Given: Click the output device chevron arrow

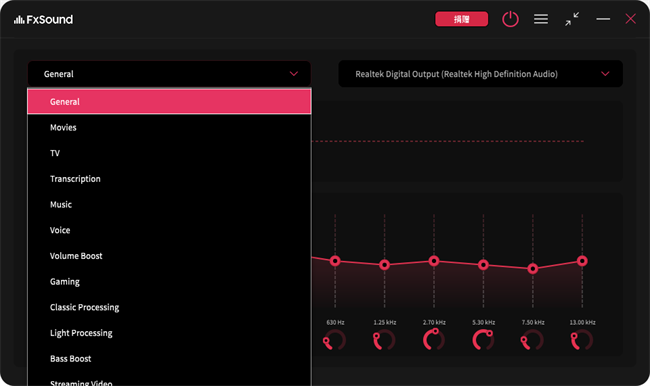Looking at the screenshot, I should pyautogui.click(x=605, y=74).
